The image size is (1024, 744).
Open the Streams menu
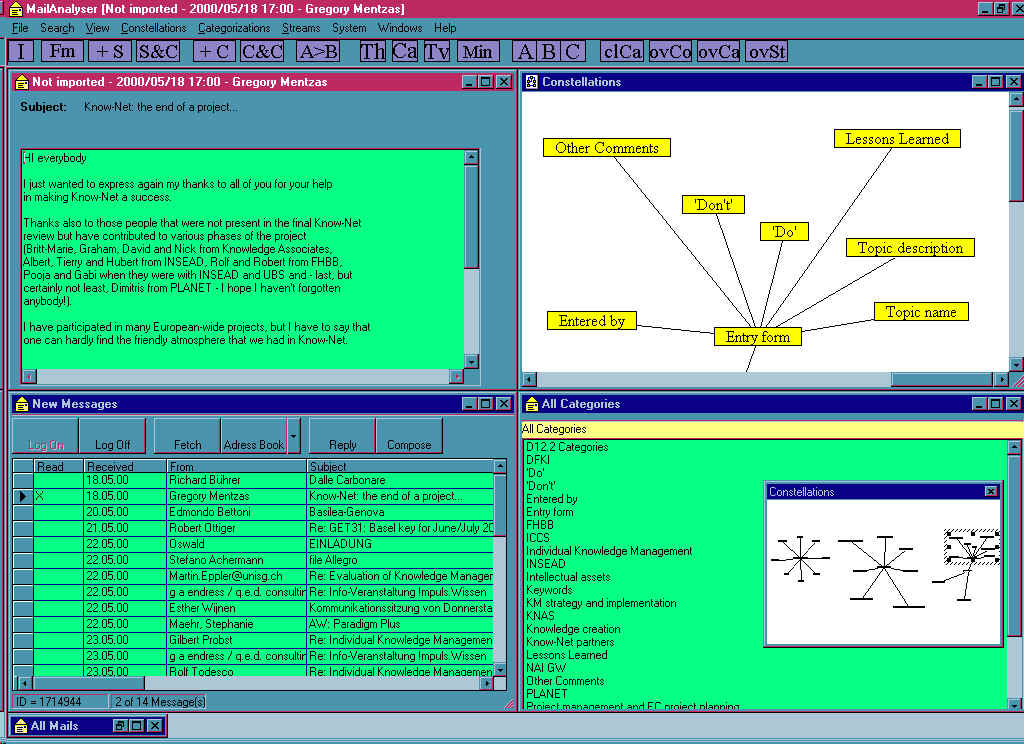(301, 28)
